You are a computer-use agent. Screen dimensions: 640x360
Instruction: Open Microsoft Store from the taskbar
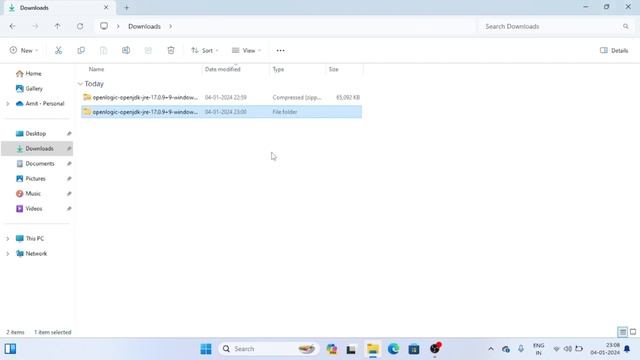tap(414, 349)
